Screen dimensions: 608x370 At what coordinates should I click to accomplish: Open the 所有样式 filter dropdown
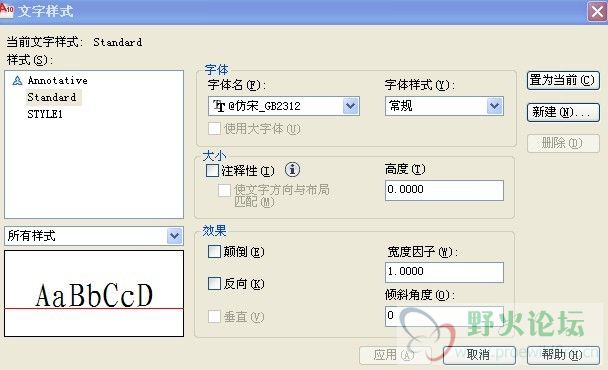[x=174, y=236]
